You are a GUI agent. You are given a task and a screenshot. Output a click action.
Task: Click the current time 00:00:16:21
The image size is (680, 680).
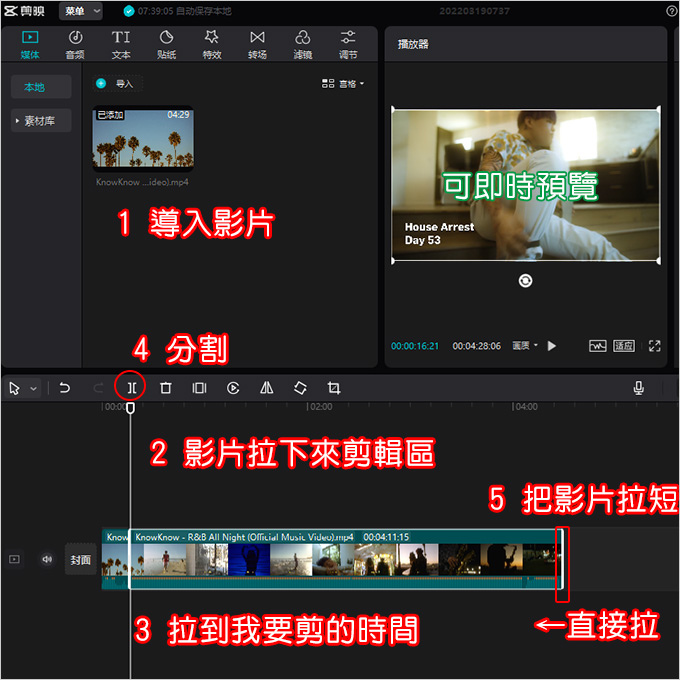pyautogui.click(x=415, y=346)
